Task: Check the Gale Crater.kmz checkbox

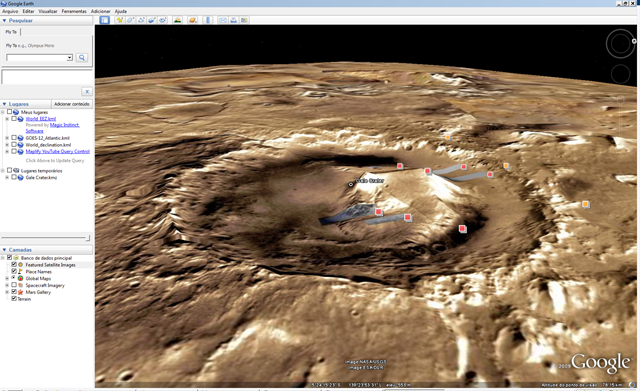Action: 14,178
